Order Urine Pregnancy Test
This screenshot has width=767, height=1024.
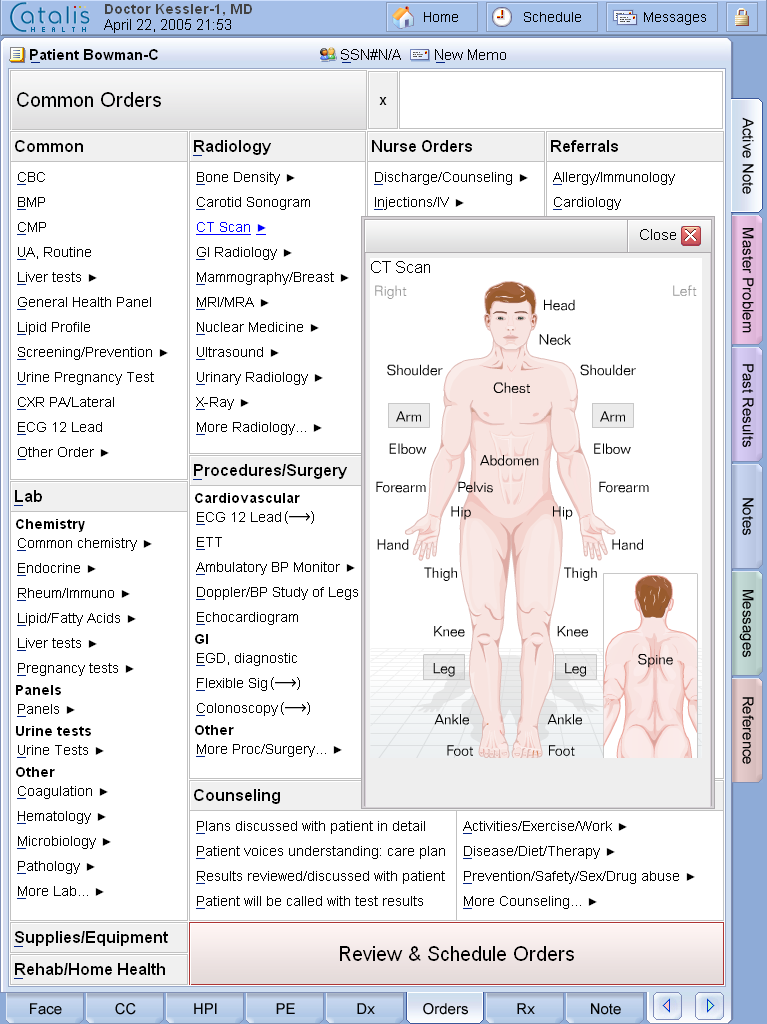click(85, 377)
